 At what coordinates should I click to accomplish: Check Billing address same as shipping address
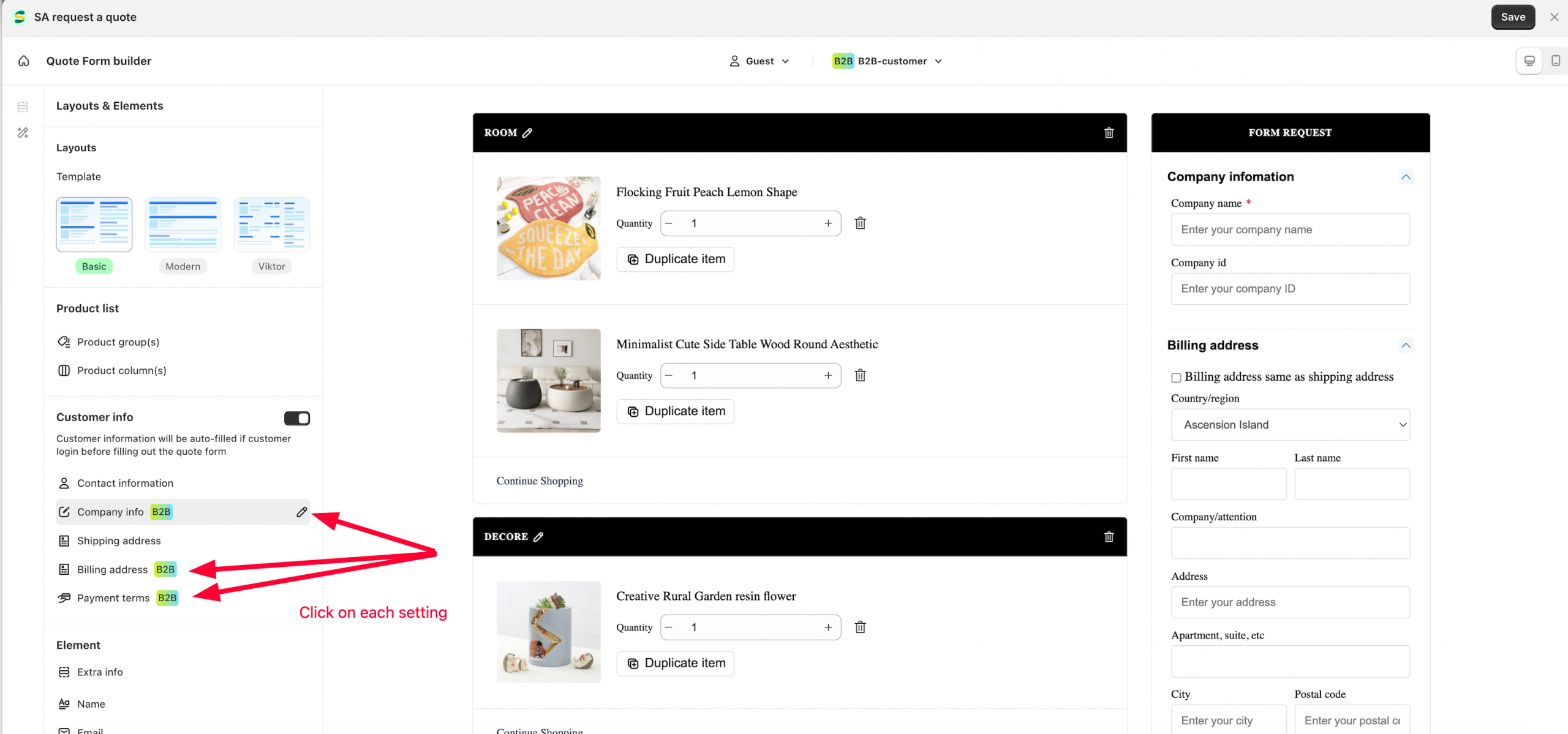pos(1176,377)
